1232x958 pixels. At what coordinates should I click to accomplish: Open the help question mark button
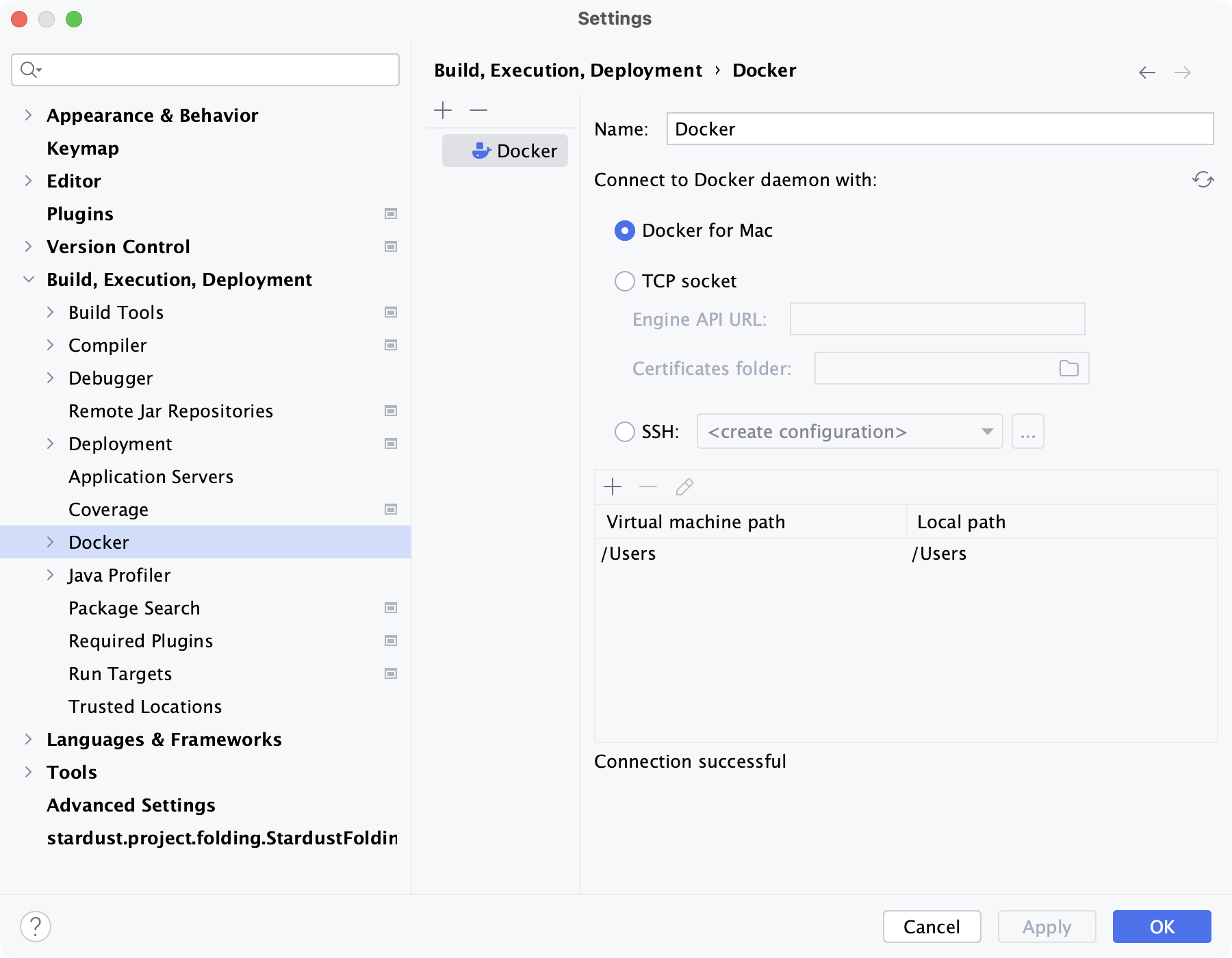coord(36,927)
